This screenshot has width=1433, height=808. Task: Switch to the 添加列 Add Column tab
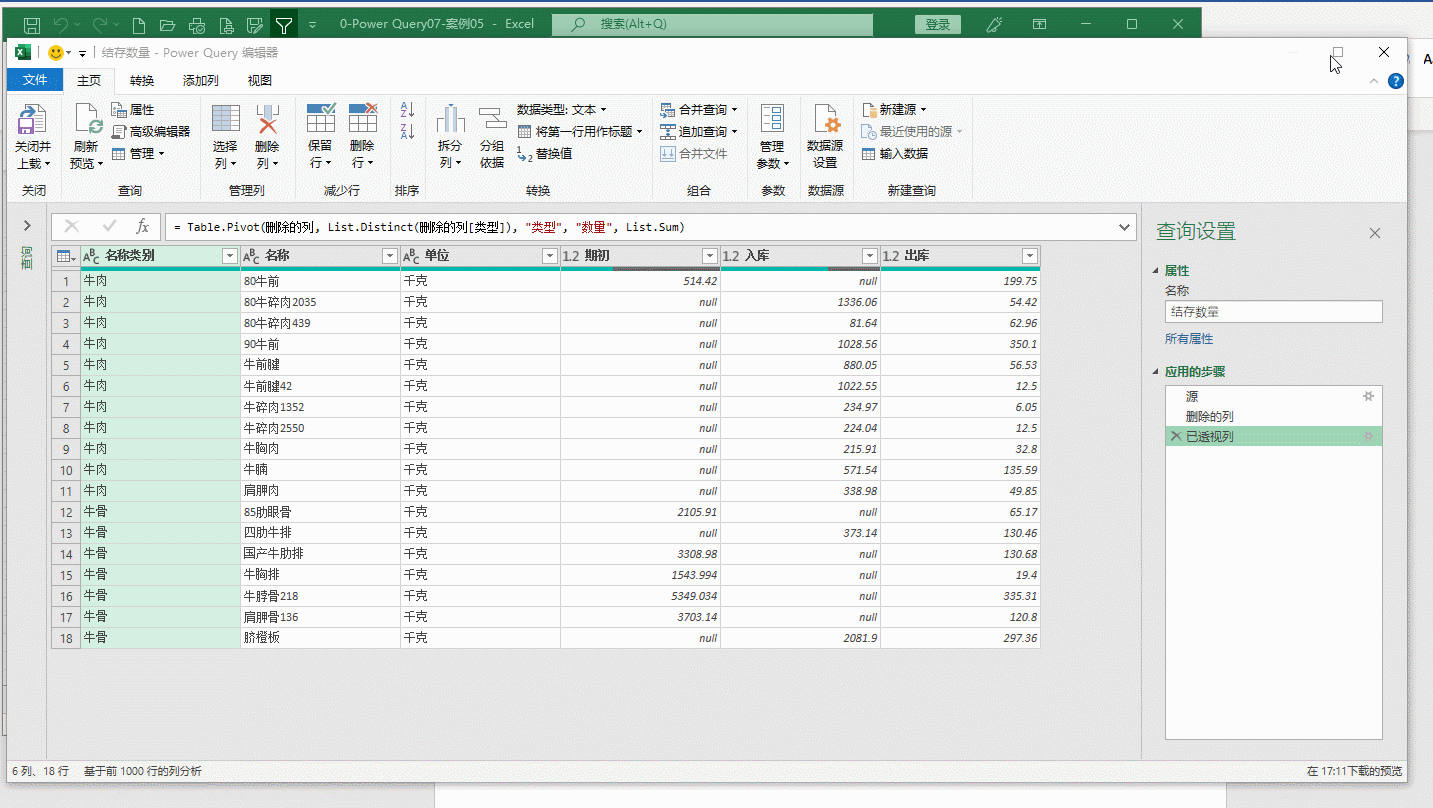pyautogui.click(x=201, y=81)
